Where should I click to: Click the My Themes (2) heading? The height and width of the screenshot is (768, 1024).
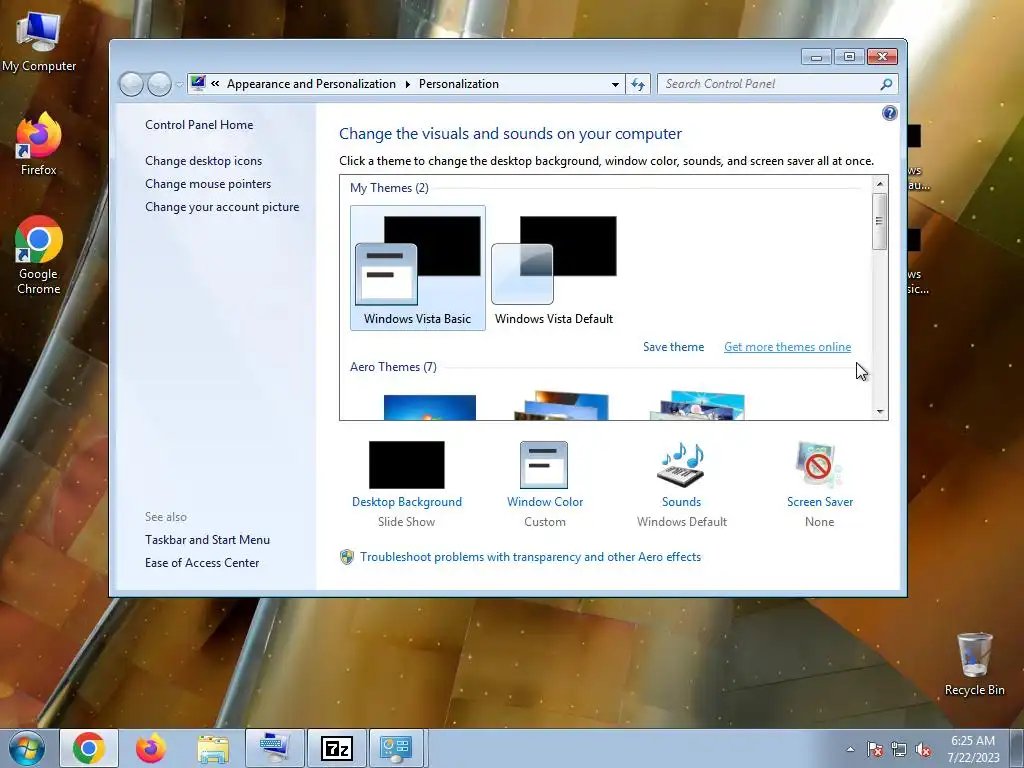[x=389, y=188]
